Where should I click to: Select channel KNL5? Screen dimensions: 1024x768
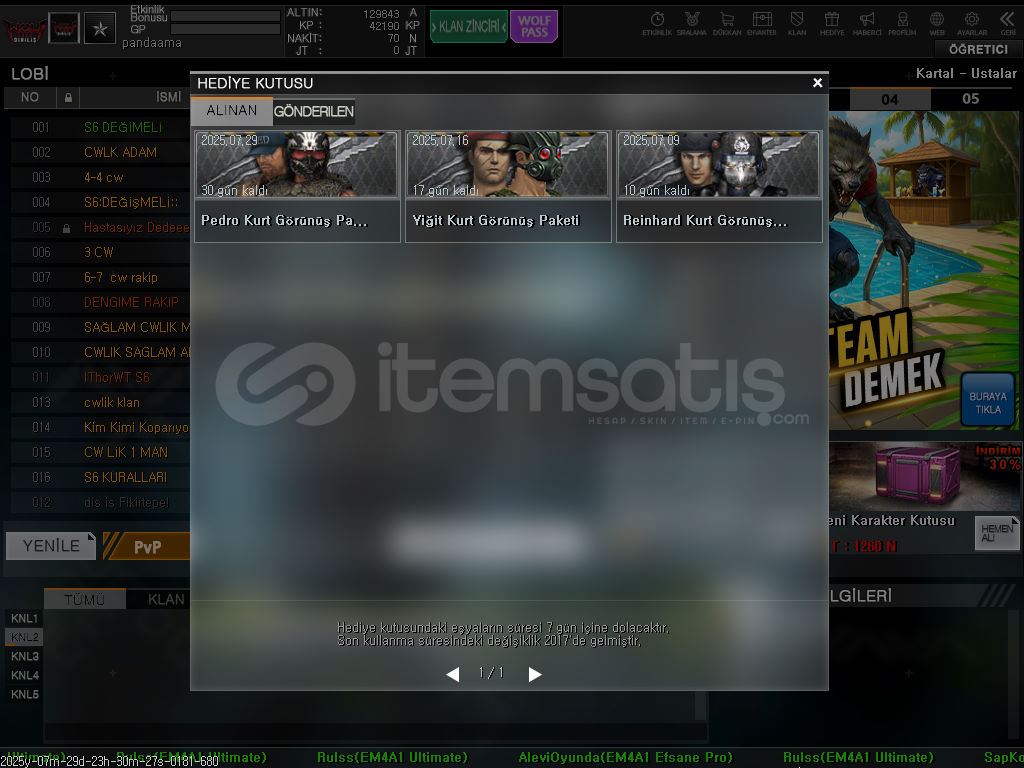click(x=24, y=694)
